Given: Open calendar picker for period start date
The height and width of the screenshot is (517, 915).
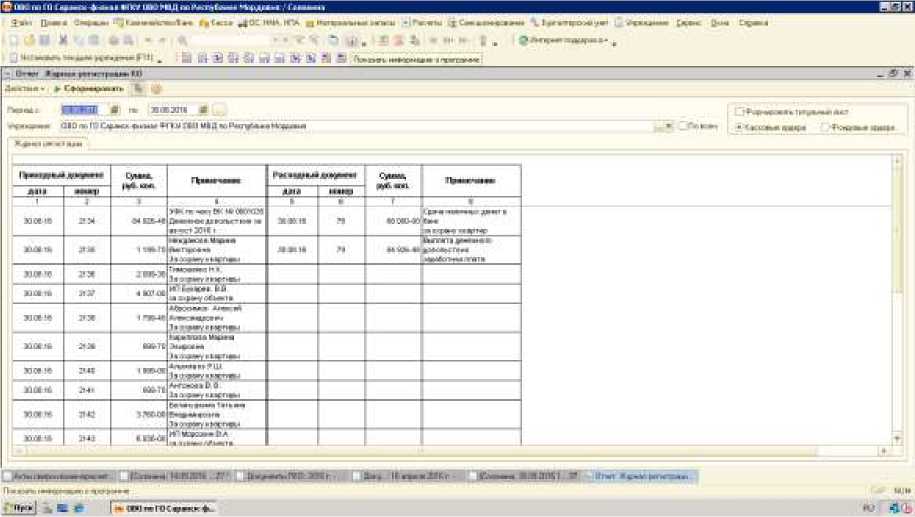Looking at the screenshot, I should click(114, 109).
